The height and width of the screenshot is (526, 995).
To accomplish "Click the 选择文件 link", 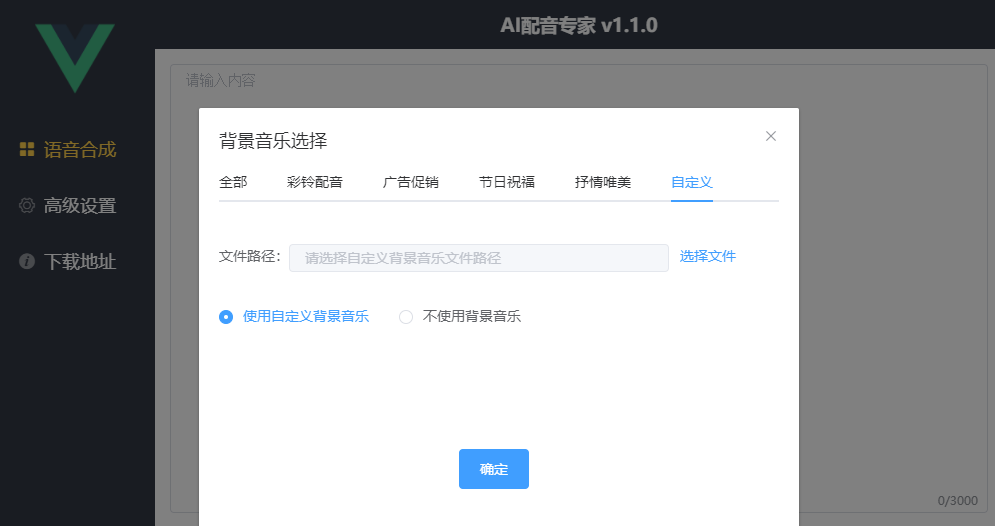I will 708,256.
